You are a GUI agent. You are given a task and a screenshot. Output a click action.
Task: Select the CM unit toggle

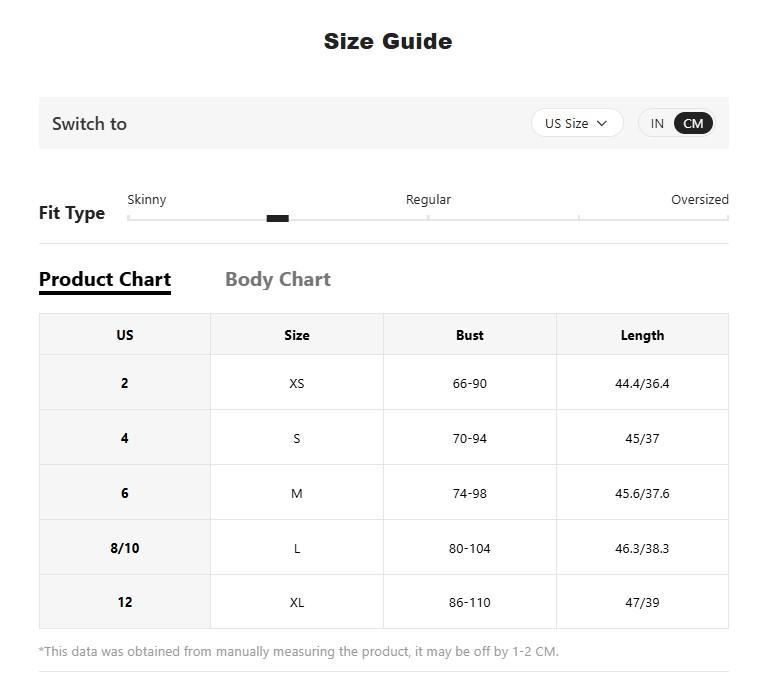coord(693,123)
